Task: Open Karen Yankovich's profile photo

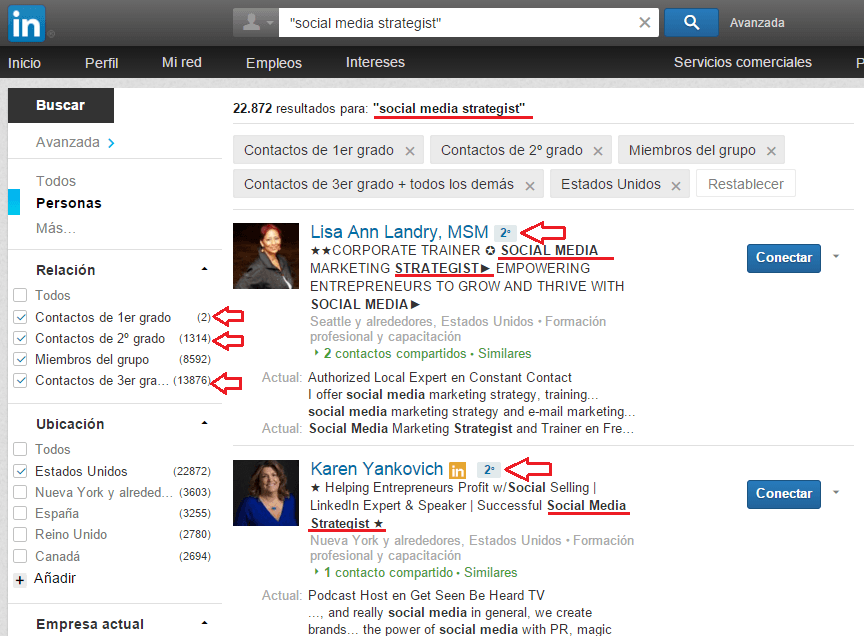Action: point(266,493)
